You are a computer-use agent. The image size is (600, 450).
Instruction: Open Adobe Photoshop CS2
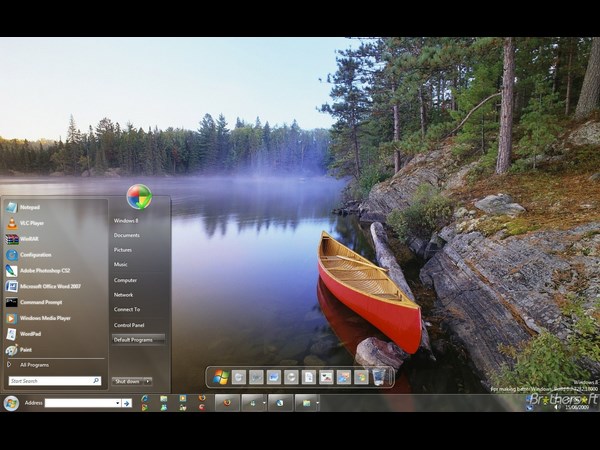point(44,270)
